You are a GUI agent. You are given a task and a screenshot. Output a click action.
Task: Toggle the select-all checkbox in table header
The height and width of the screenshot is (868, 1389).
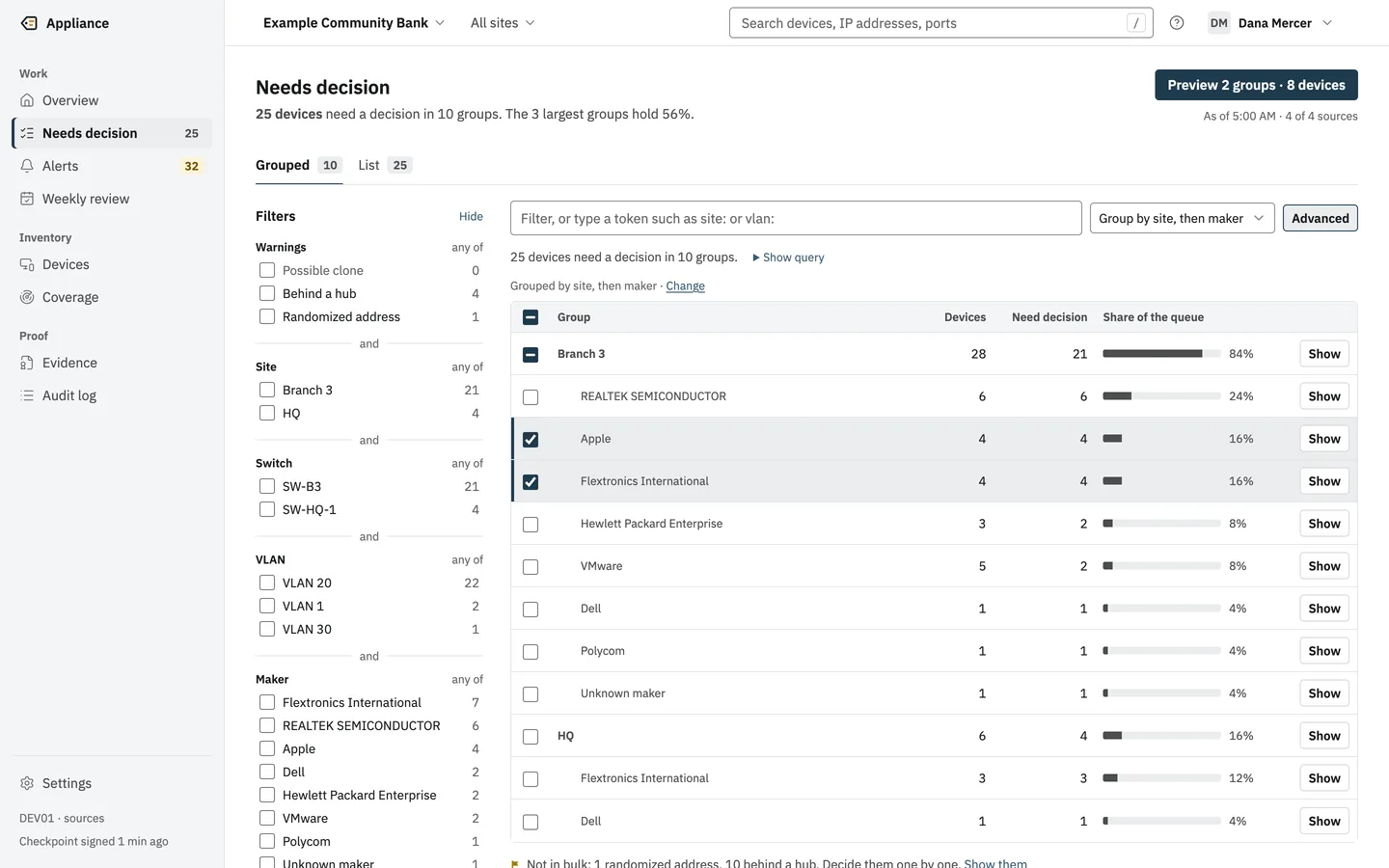(x=531, y=317)
